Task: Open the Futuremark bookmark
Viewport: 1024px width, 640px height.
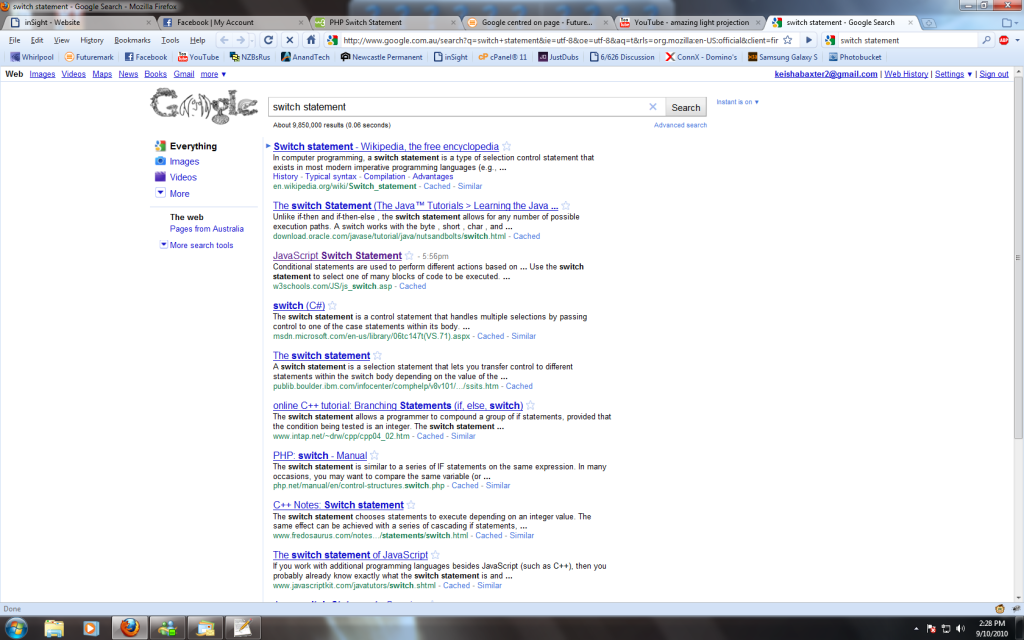Action: (89, 57)
